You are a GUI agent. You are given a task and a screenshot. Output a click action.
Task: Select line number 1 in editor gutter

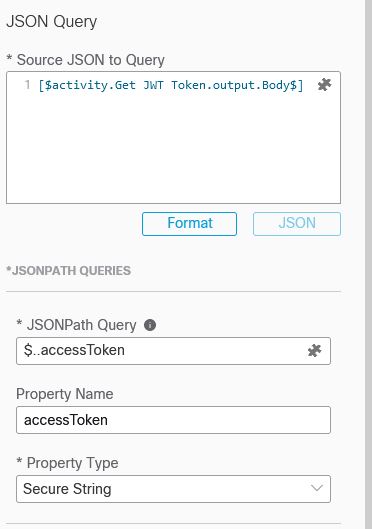27,85
